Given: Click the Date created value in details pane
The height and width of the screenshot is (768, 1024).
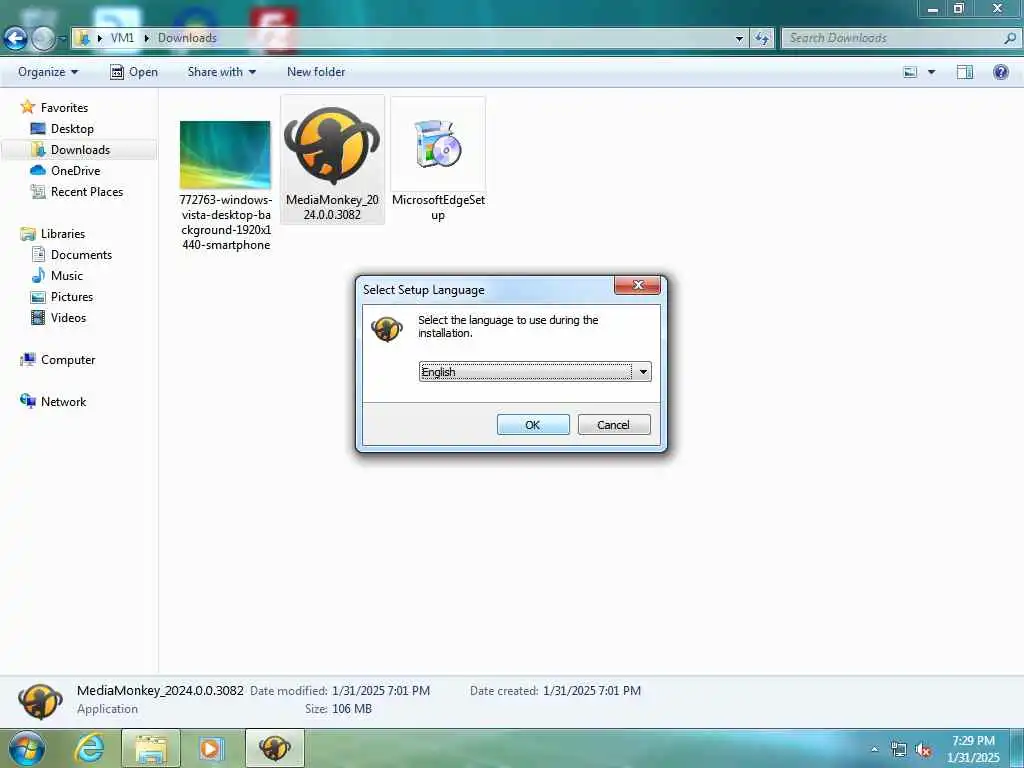Looking at the screenshot, I should (x=592, y=691).
